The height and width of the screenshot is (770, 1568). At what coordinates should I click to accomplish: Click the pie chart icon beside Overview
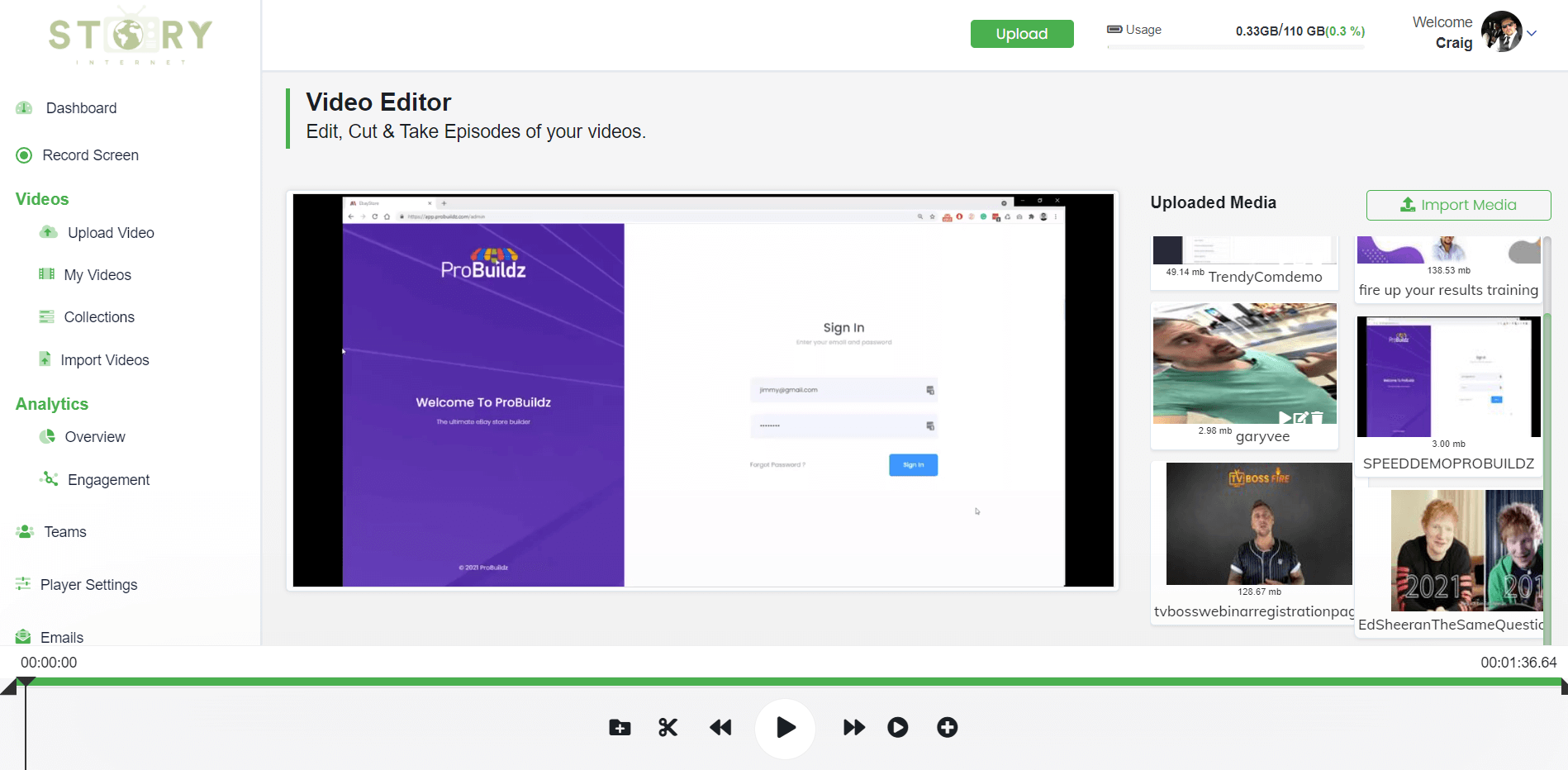click(x=47, y=436)
